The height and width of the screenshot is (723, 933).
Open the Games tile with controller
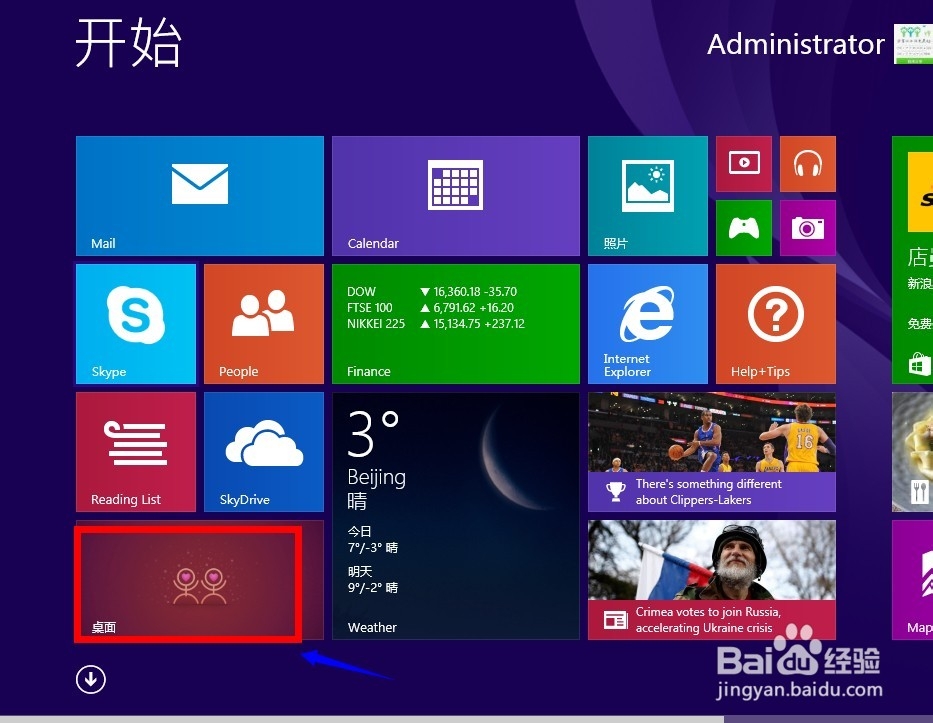click(744, 228)
